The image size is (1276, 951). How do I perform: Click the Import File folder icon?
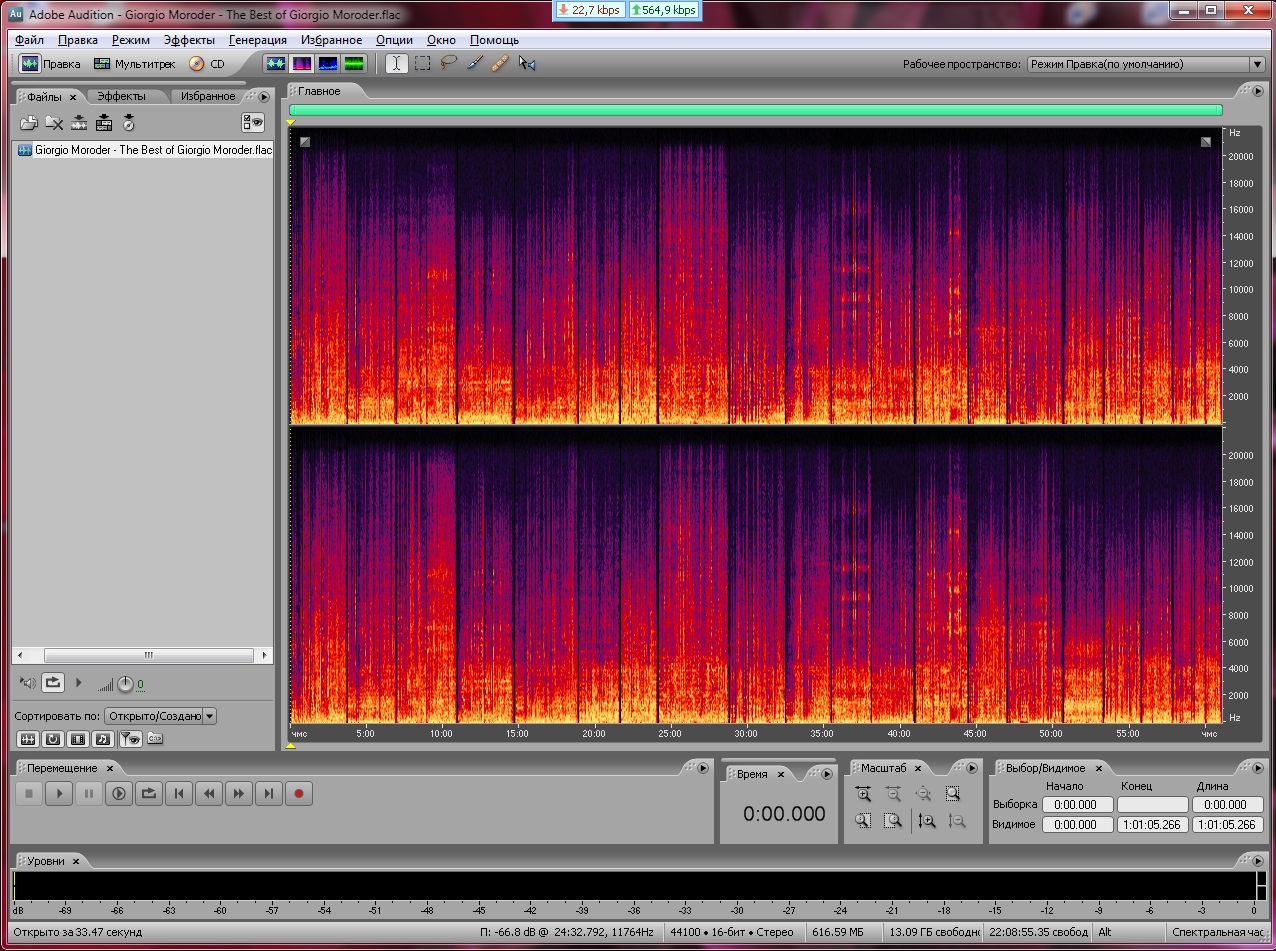tap(29, 123)
